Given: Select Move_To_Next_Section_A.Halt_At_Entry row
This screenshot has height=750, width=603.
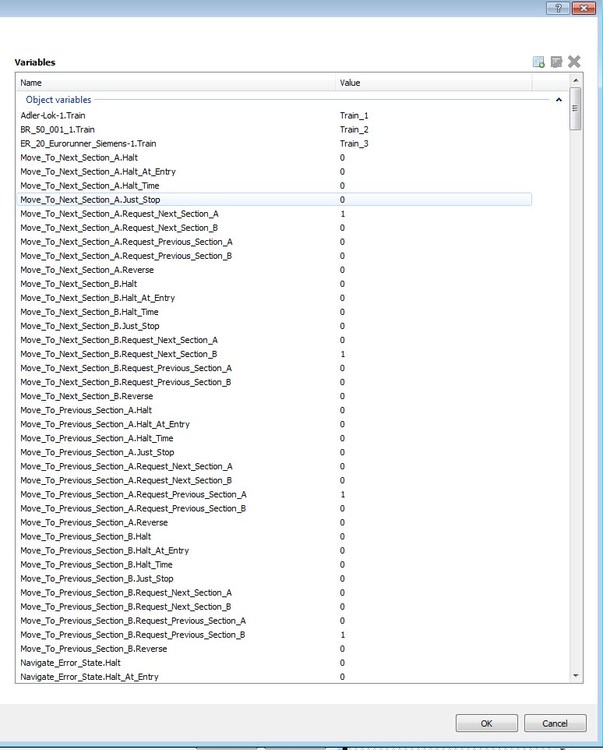Looking at the screenshot, I should point(274,172).
